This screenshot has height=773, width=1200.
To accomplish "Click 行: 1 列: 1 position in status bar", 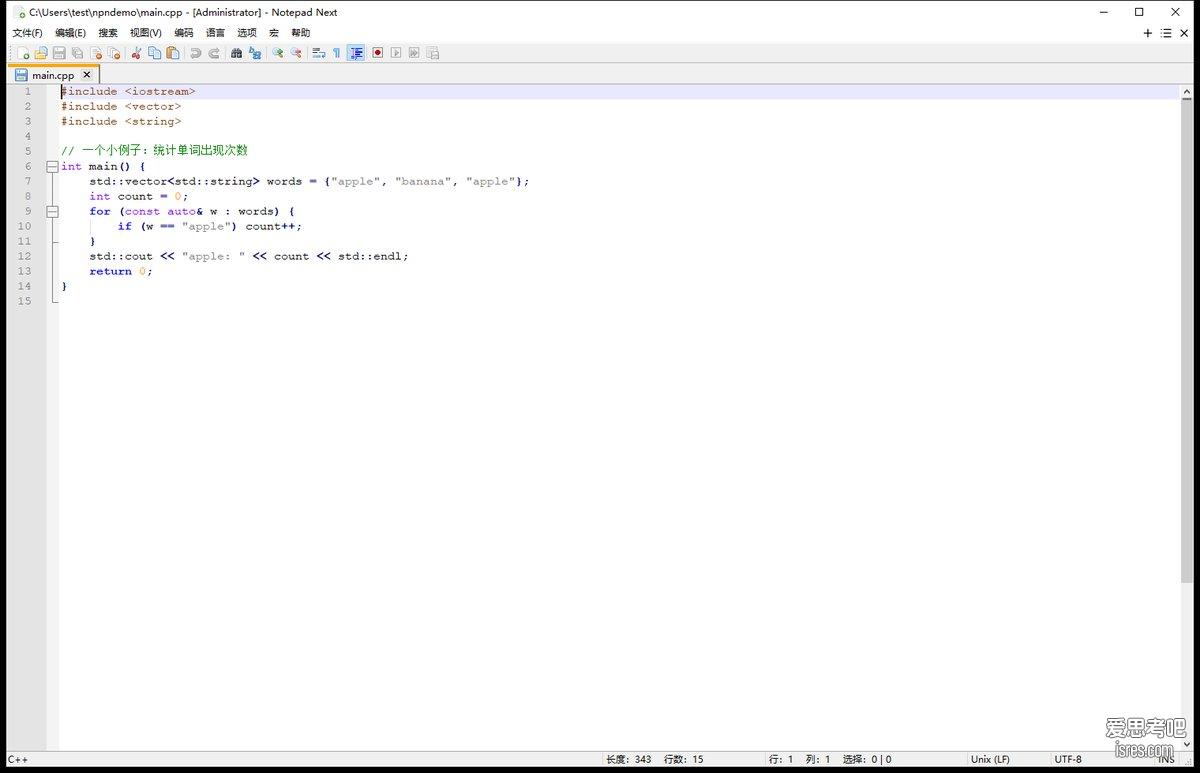I will click(800, 759).
